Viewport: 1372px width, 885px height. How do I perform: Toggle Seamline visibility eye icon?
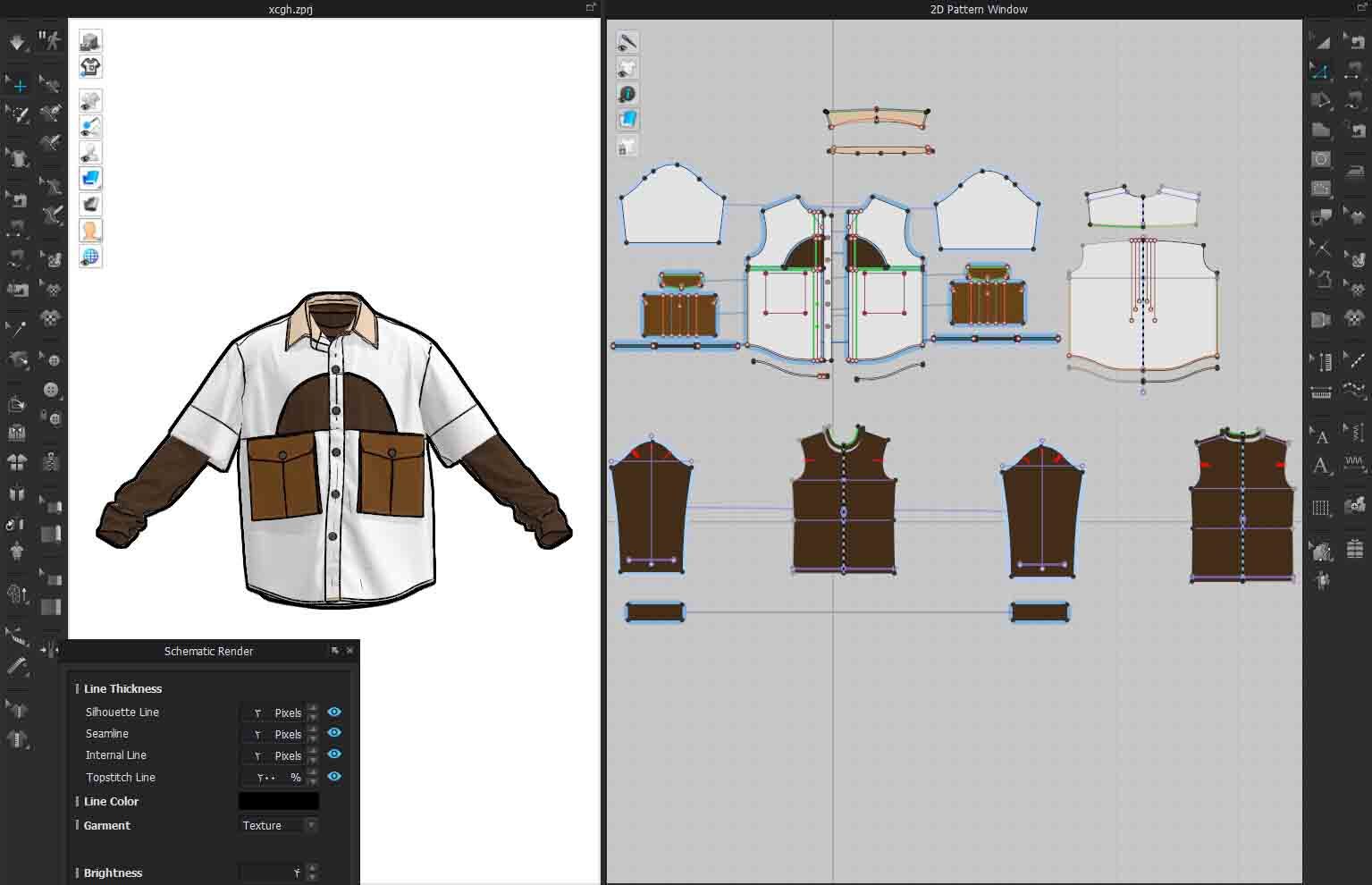pyautogui.click(x=334, y=733)
